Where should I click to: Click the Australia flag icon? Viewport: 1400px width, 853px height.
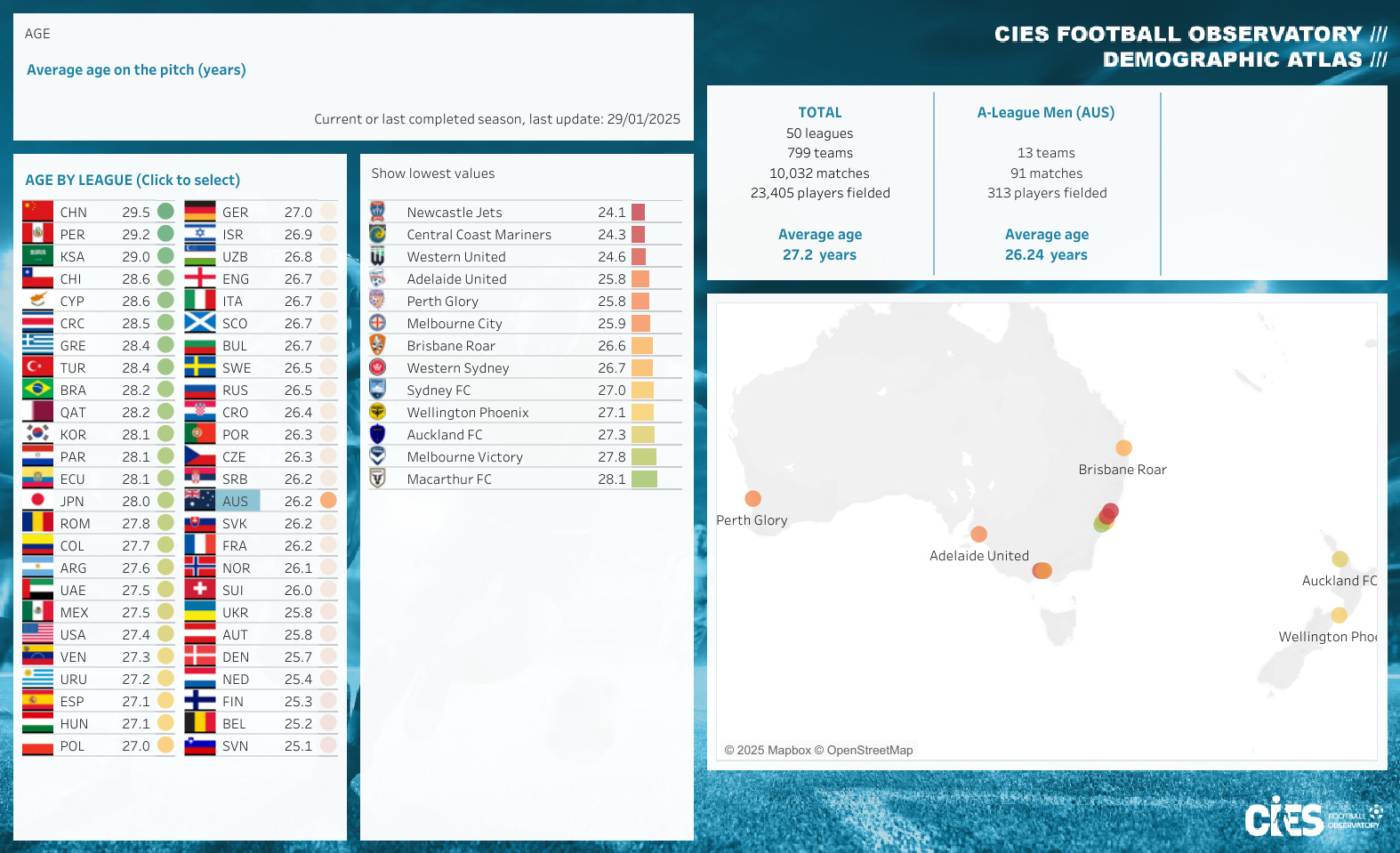coord(200,501)
